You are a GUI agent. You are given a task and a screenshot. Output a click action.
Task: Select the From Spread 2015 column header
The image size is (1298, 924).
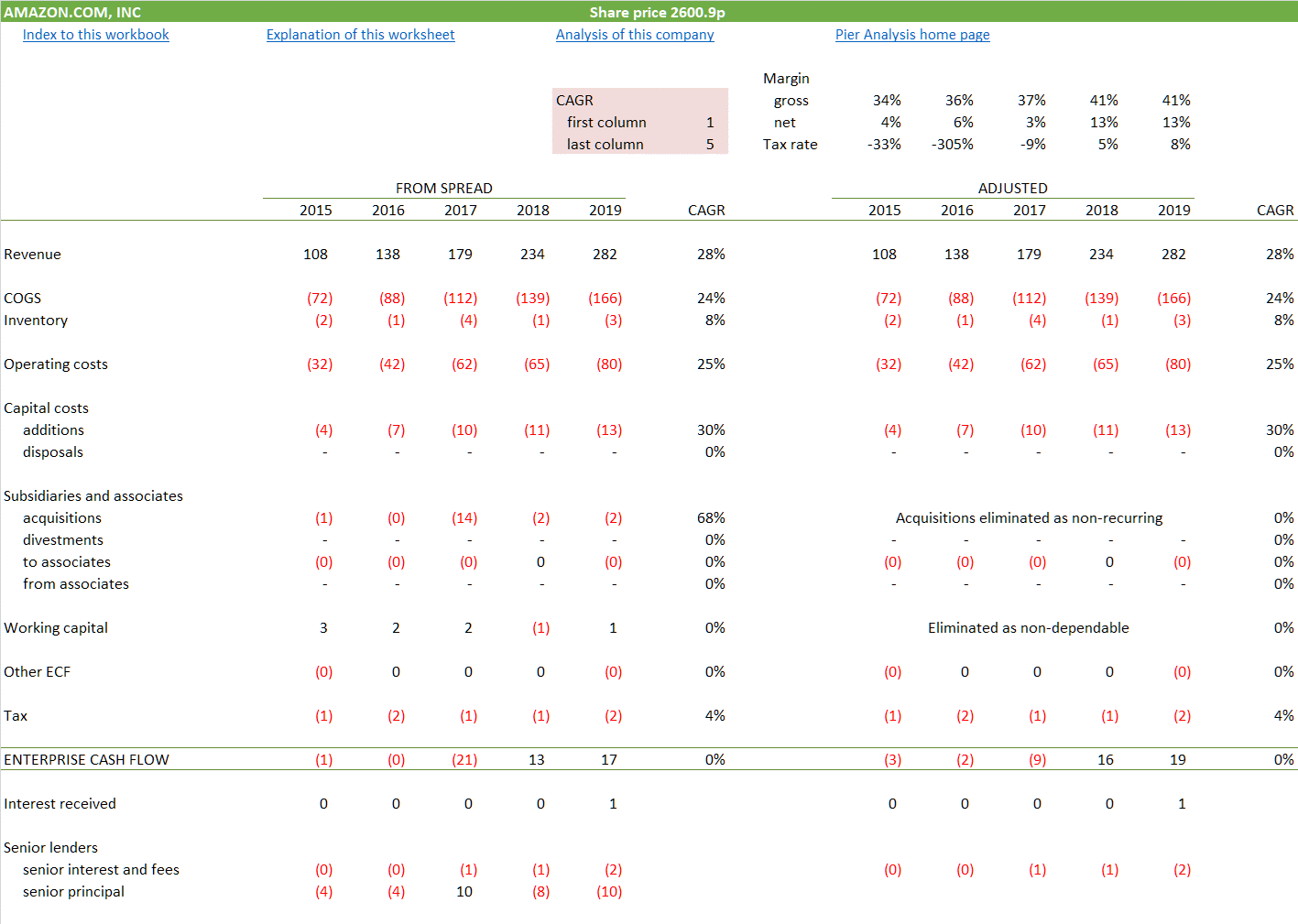316,211
